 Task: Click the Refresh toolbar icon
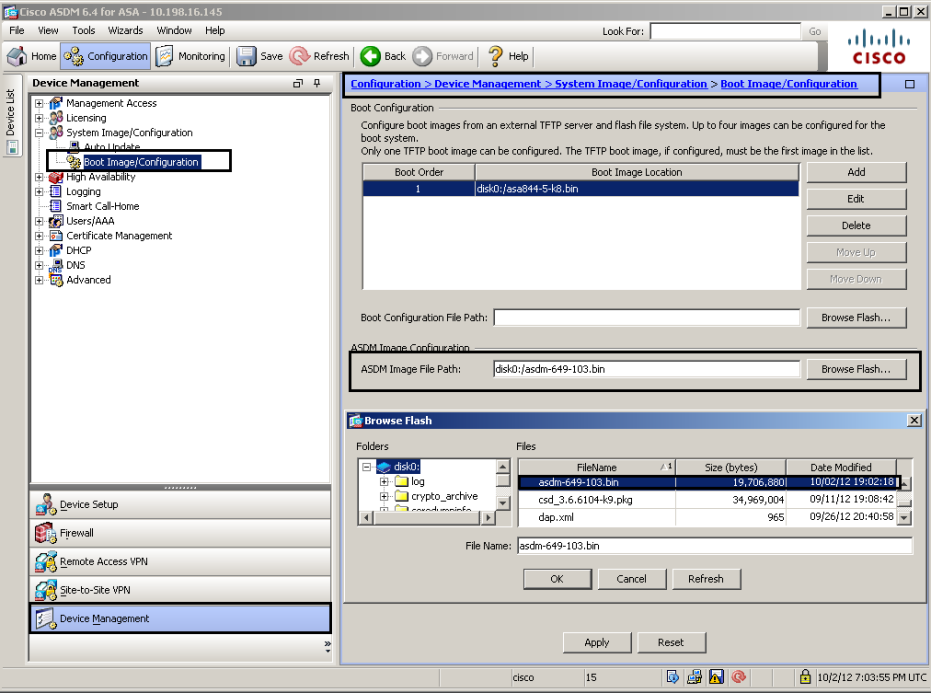pos(299,56)
